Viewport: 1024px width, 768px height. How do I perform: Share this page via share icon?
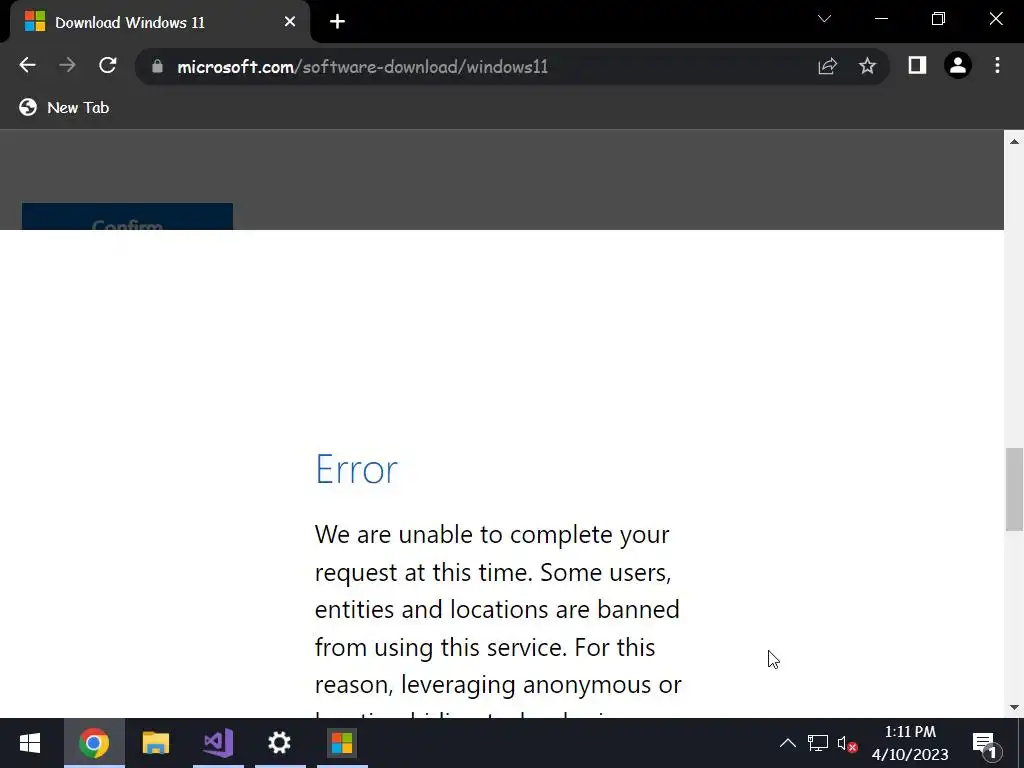pyautogui.click(x=827, y=66)
